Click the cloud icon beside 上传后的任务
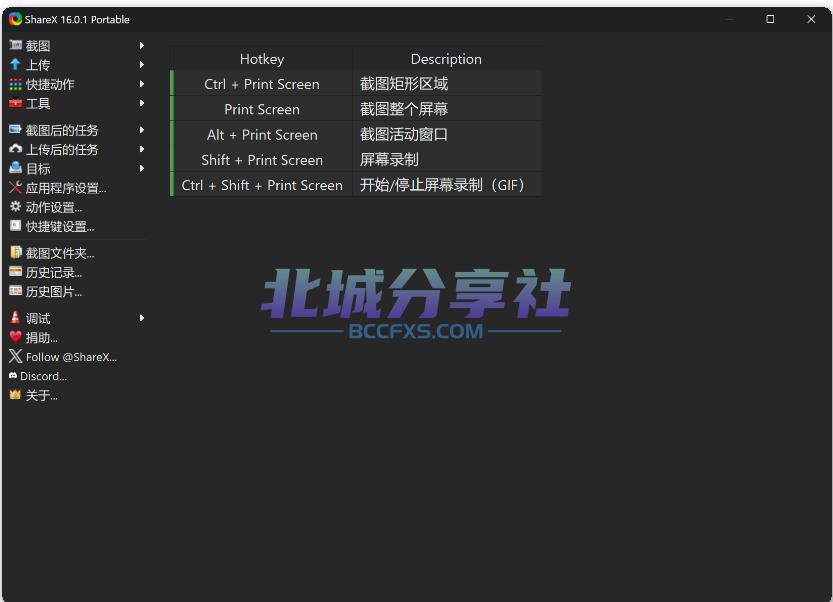Image resolution: width=833 pixels, height=602 pixels. tap(15, 149)
